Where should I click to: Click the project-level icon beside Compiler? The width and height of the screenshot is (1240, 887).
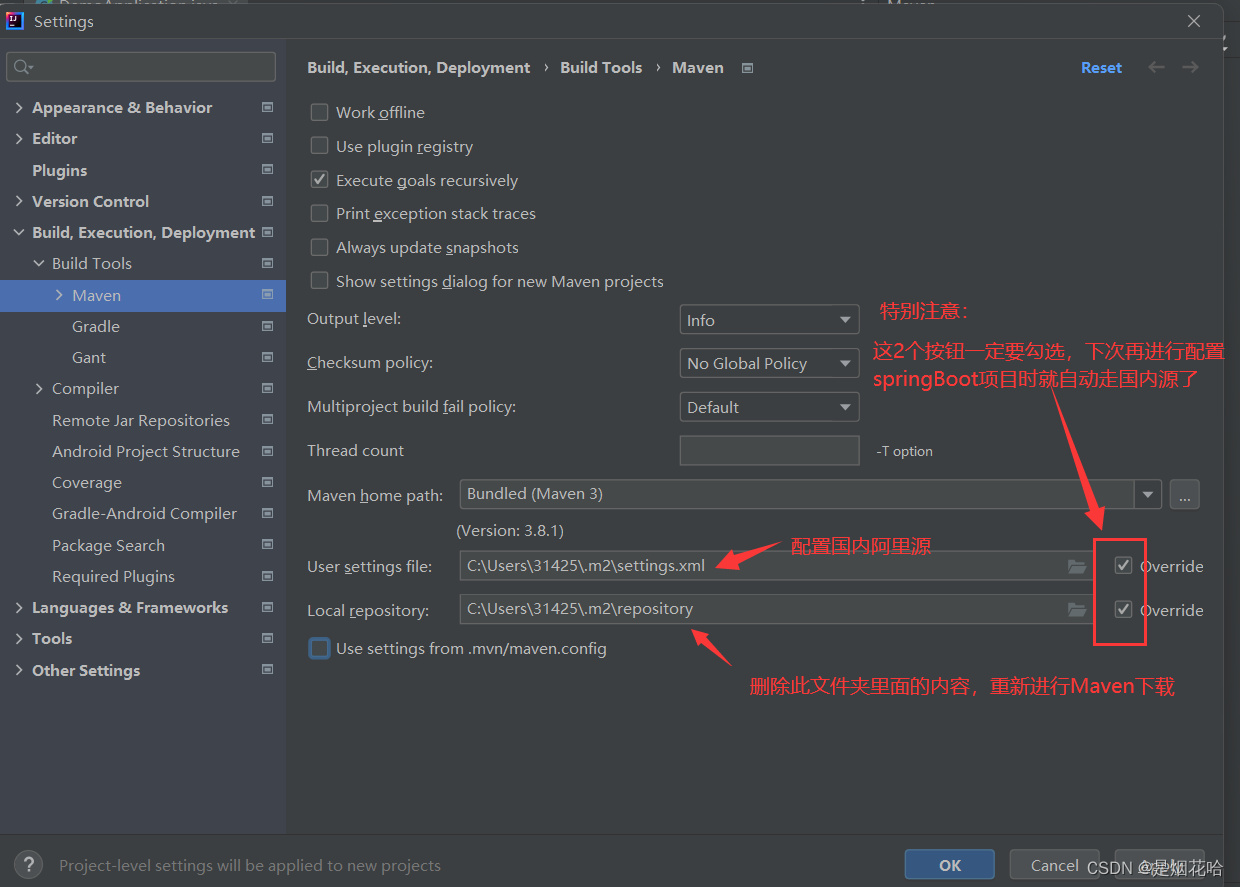click(267, 388)
